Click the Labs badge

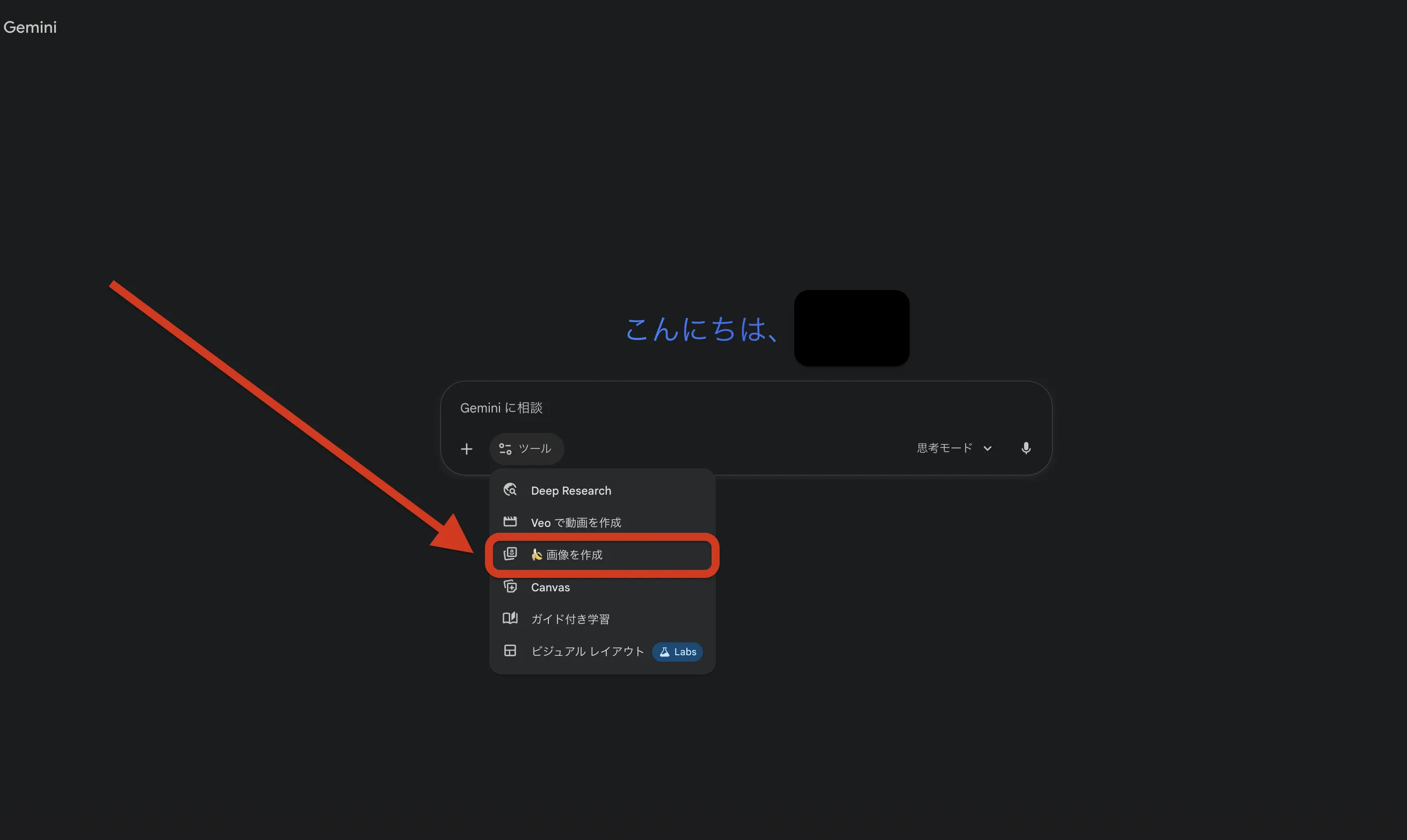click(x=678, y=651)
